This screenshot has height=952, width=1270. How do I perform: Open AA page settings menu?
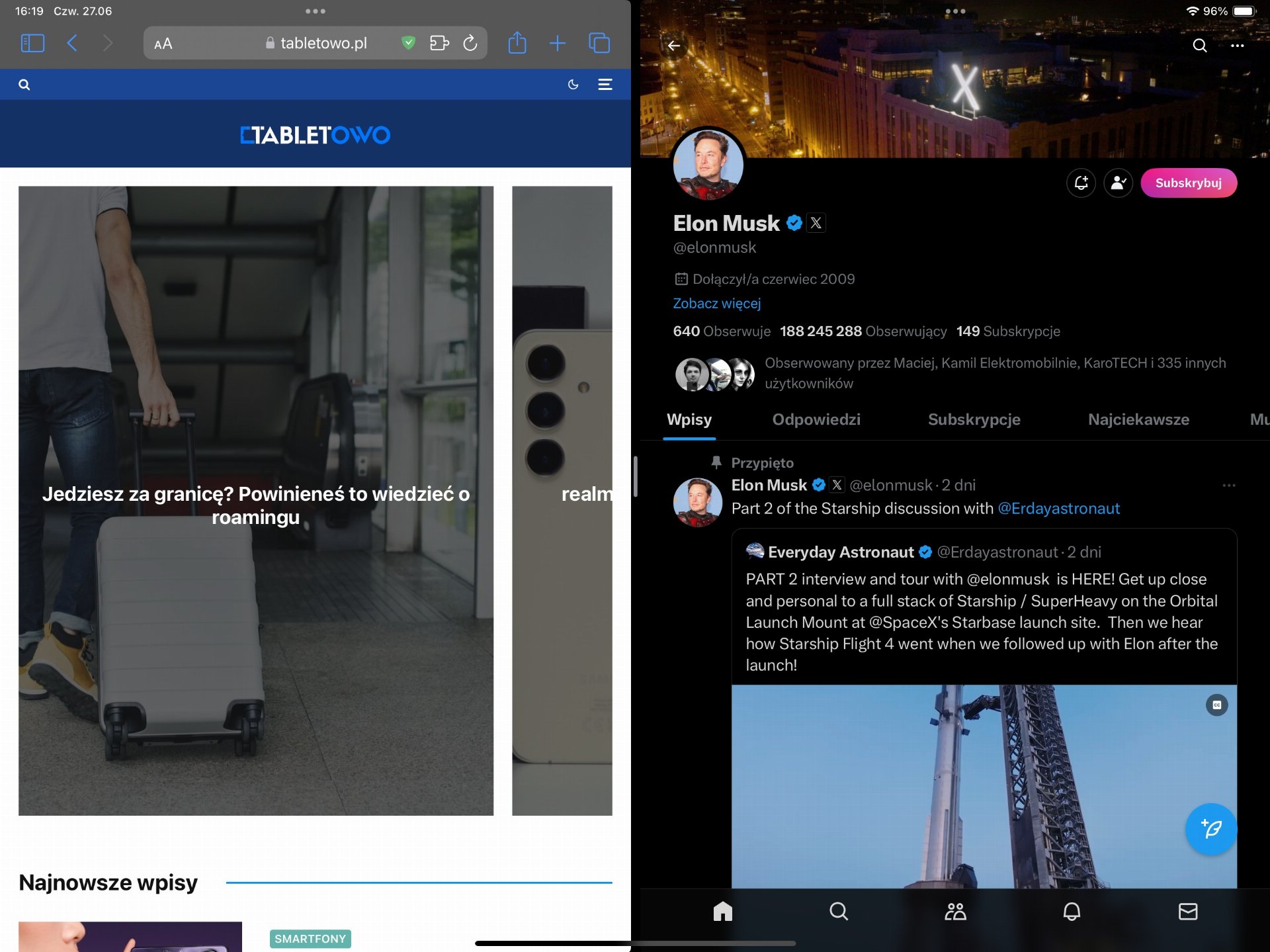[163, 44]
